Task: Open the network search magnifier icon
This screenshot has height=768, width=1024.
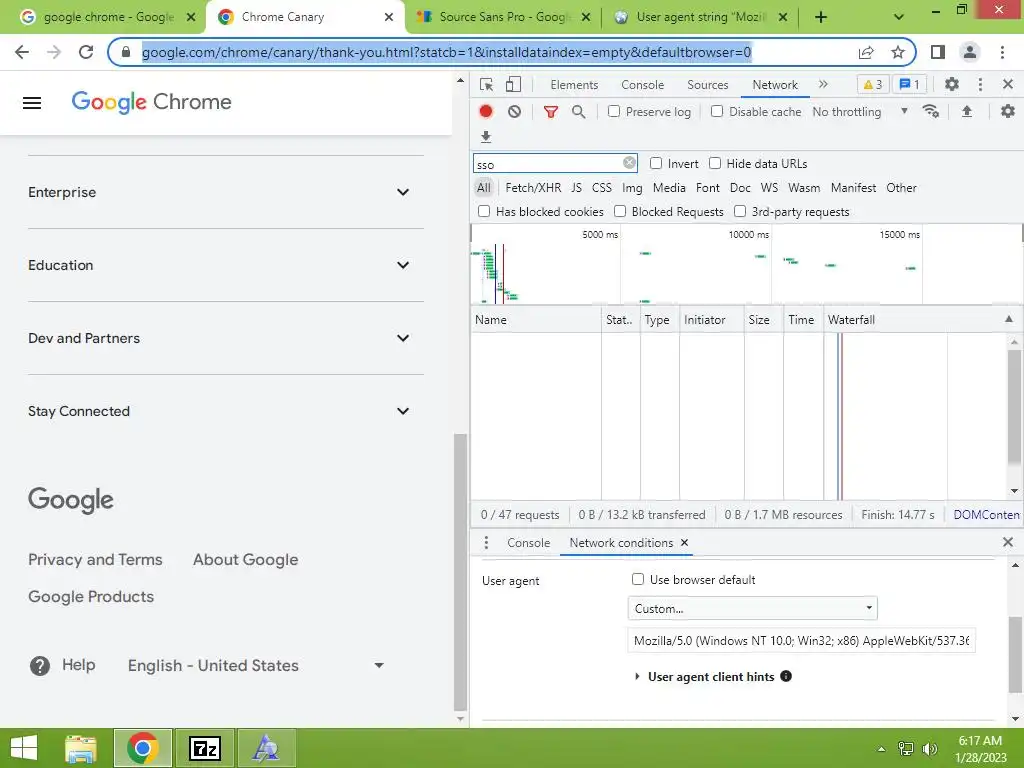Action: pos(578,112)
